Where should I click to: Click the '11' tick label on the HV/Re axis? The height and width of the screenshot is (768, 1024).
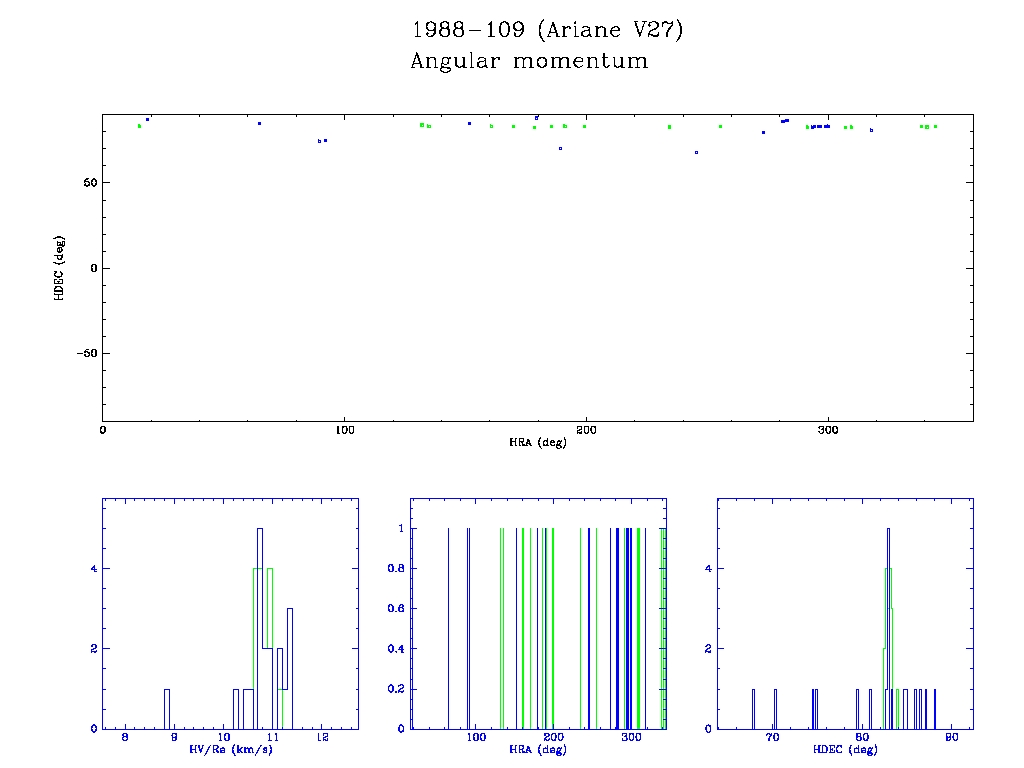(x=273, y=737)
